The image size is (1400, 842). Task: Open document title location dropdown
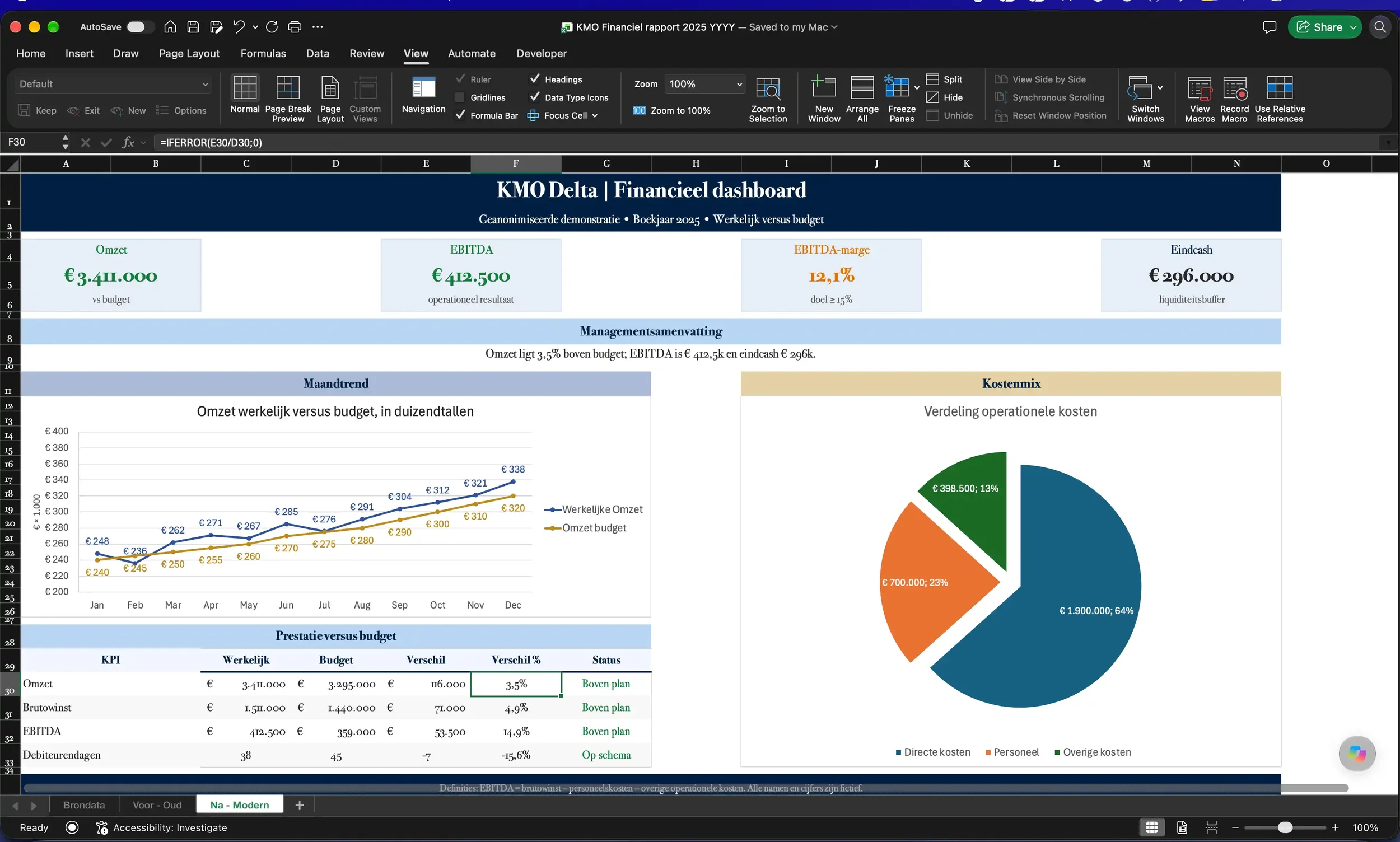coord(834,27)
